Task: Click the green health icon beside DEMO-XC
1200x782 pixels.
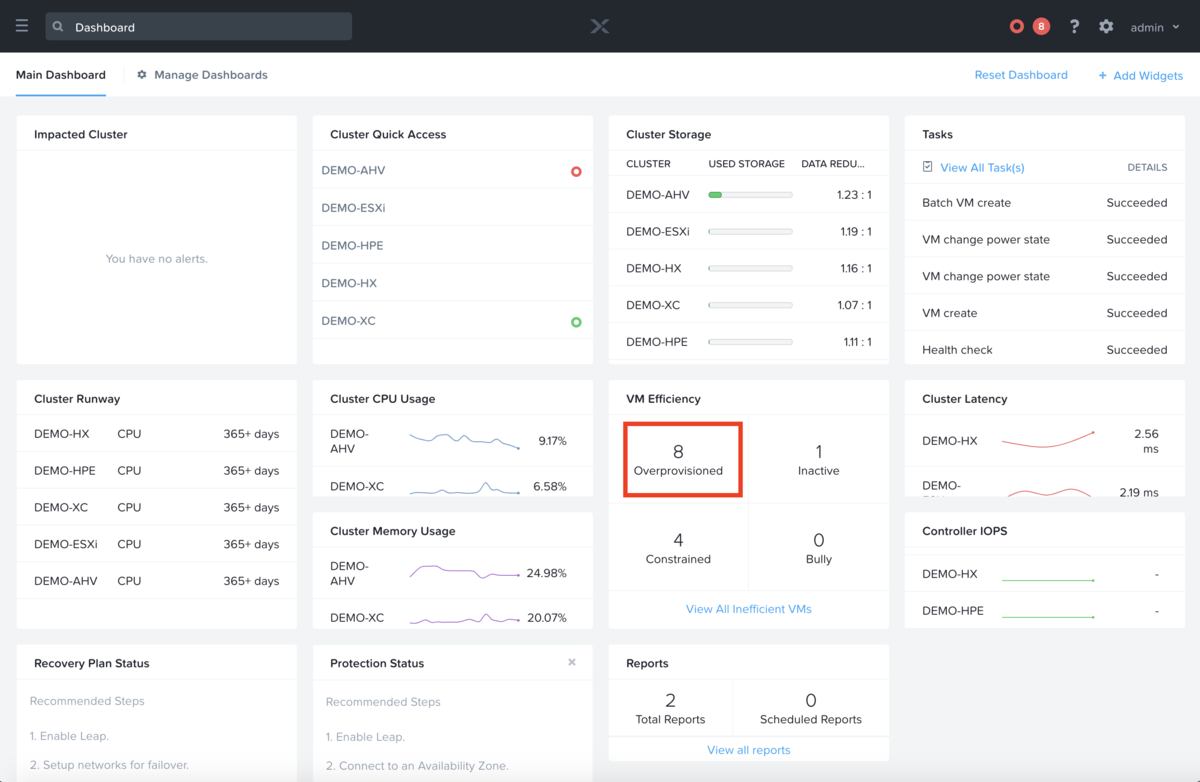Action: [x=576, y=321]
